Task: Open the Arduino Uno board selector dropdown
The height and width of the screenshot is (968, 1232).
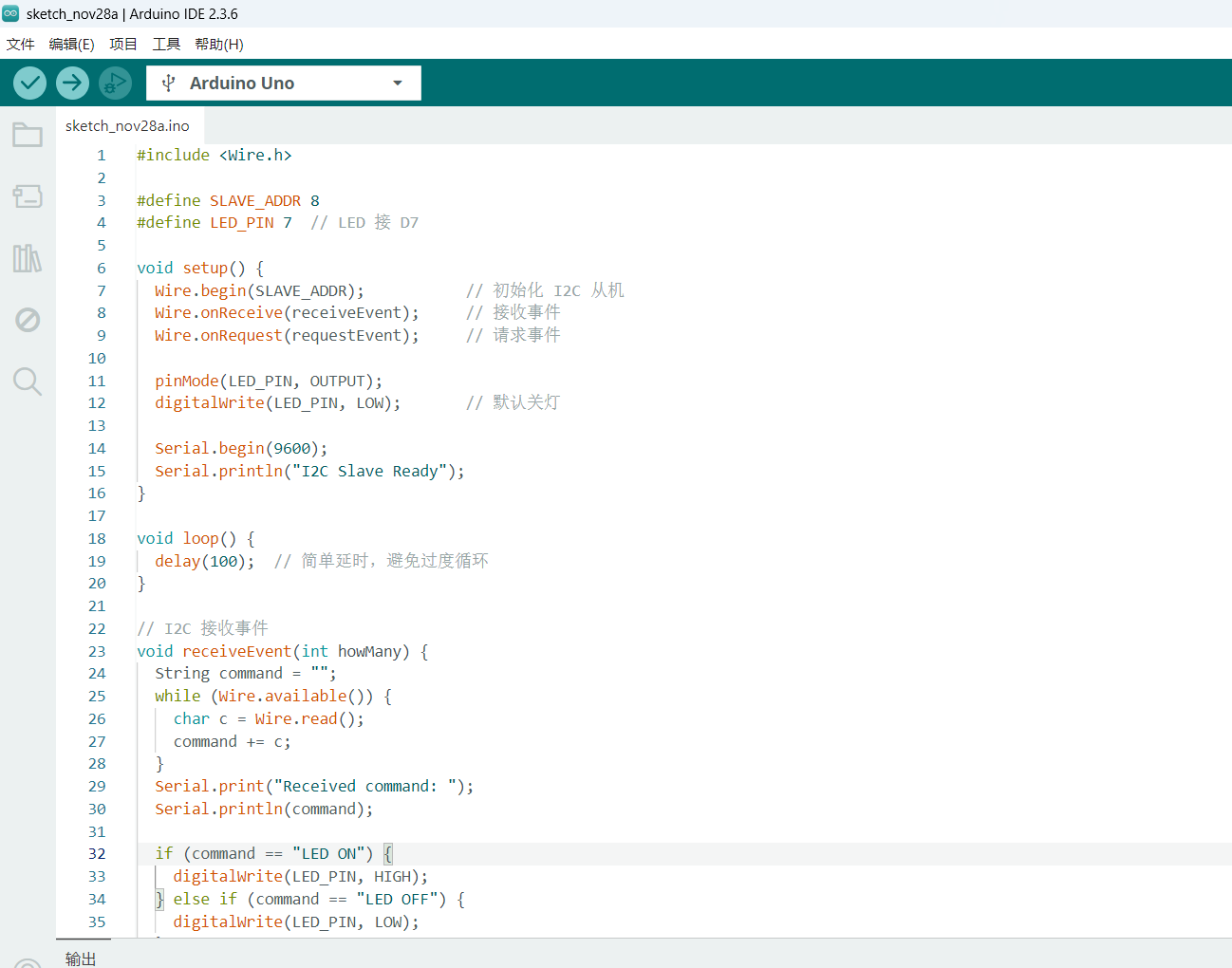Action: (284, 84)
